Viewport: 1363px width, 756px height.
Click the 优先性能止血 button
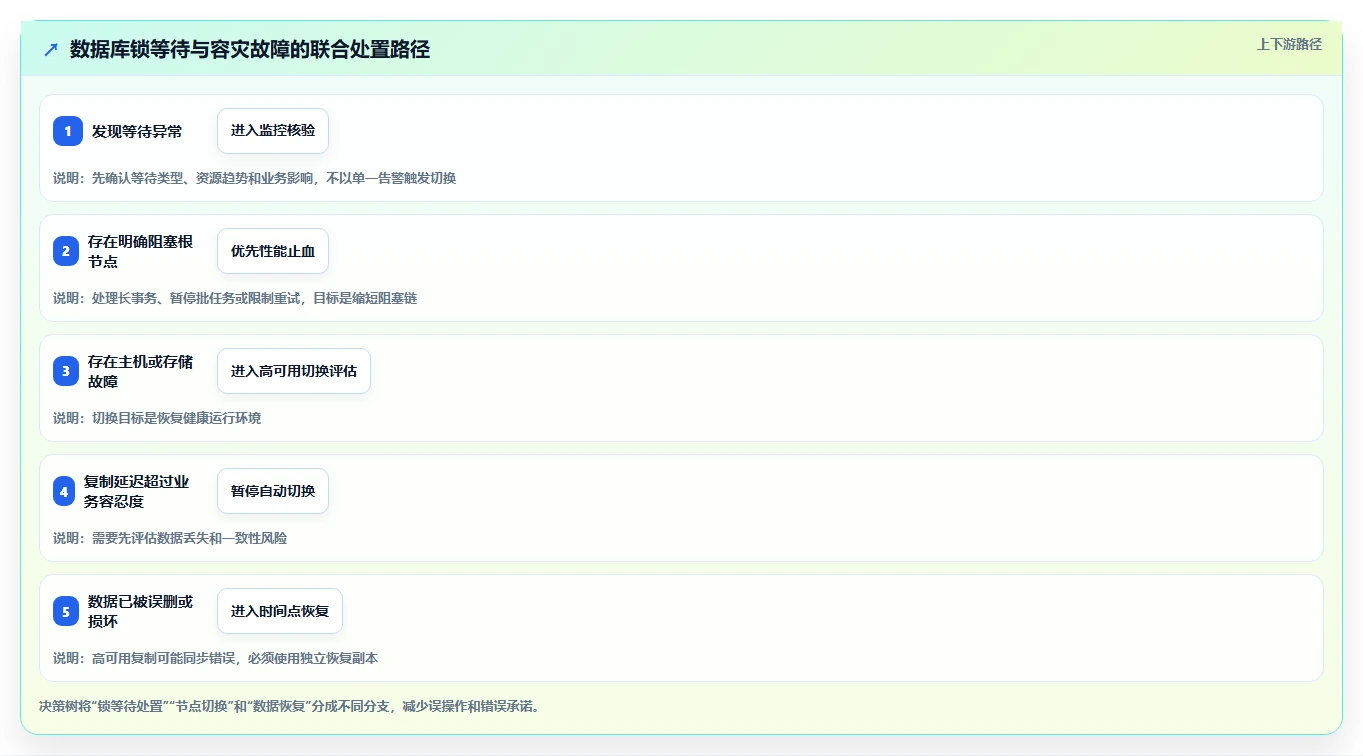(x=273, y=251)
